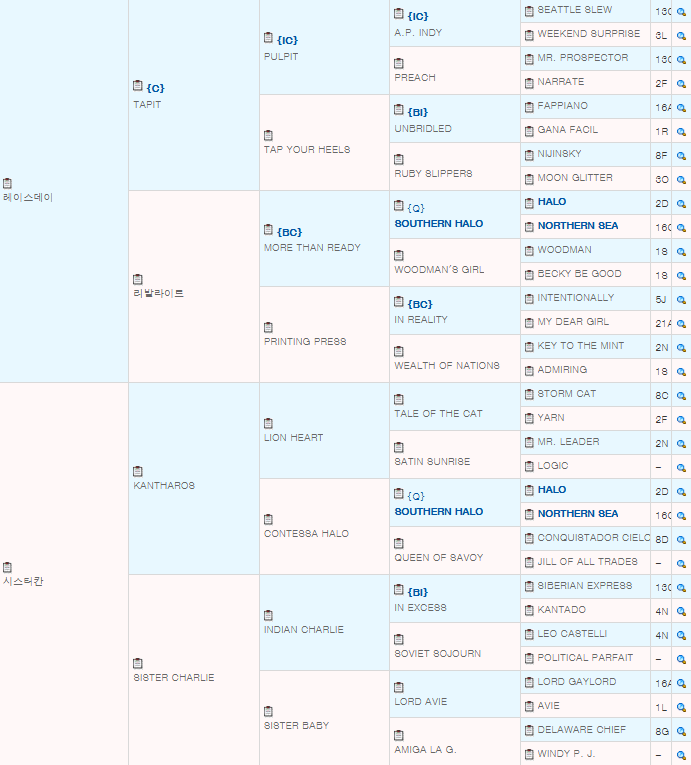Click the clipboard icon above SISTER CHARLIE
Screen dimensions: 691x765
(x=138, y=664)
